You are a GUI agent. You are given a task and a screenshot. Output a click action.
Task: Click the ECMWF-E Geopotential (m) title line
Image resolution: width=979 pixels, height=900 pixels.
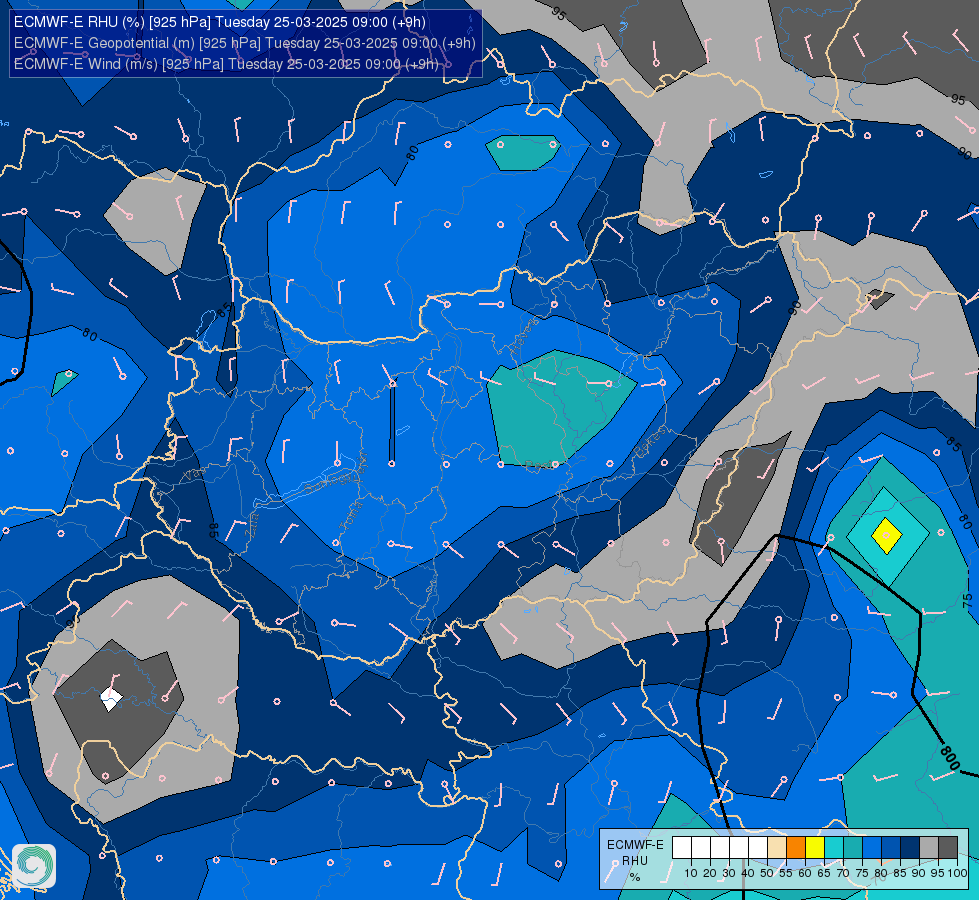pyautogui.click(x=245, y=43)
